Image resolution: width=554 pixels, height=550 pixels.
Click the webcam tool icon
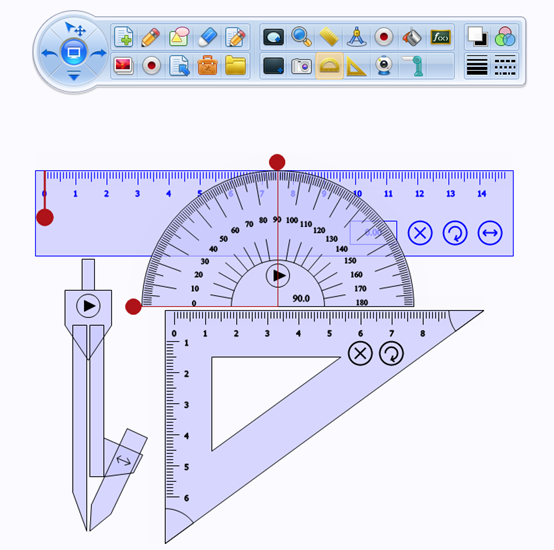coord(384,65)
